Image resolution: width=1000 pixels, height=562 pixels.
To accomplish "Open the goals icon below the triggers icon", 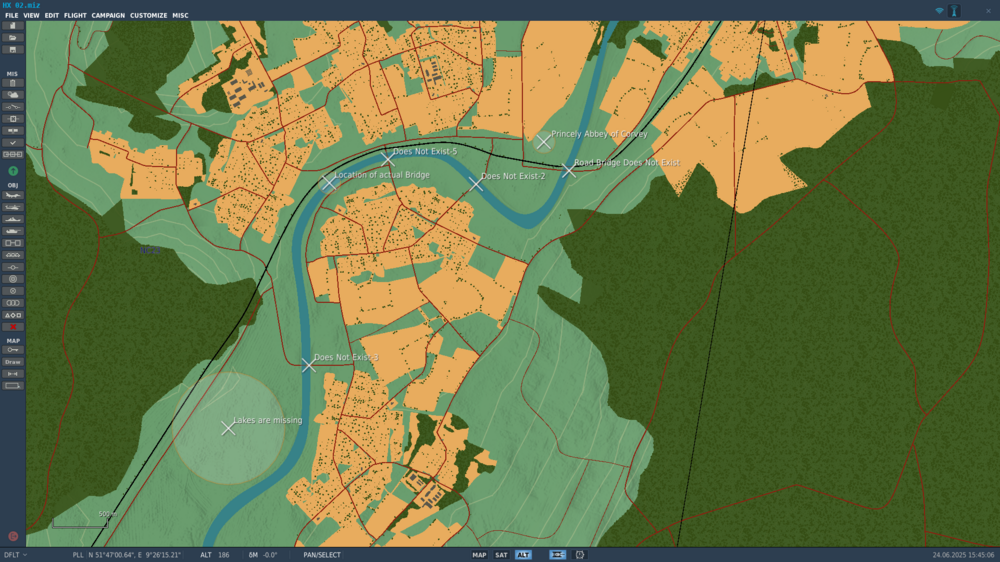I will pos(13,119).
